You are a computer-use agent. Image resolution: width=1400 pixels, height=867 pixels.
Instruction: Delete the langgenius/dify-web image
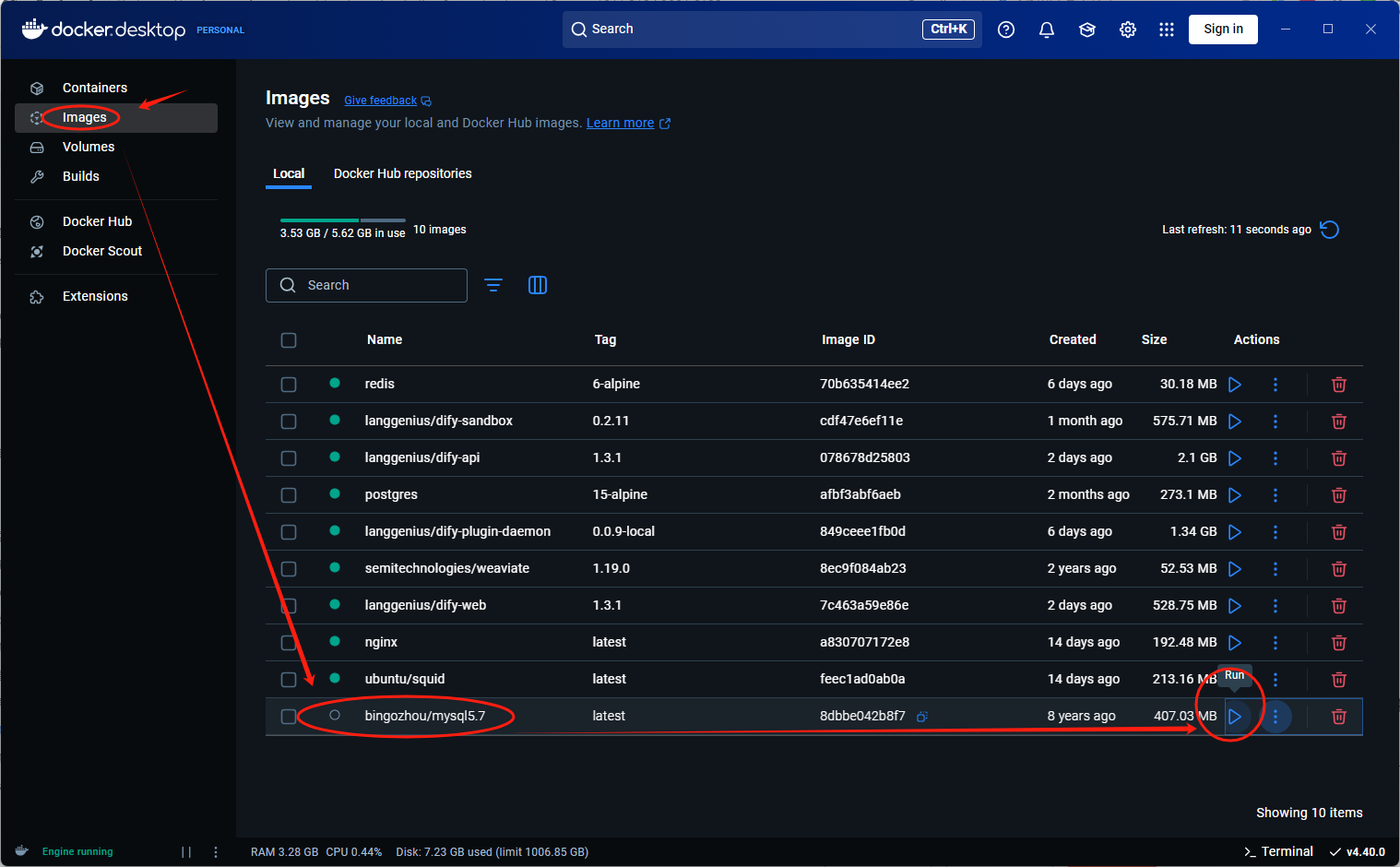(1339, 606)
